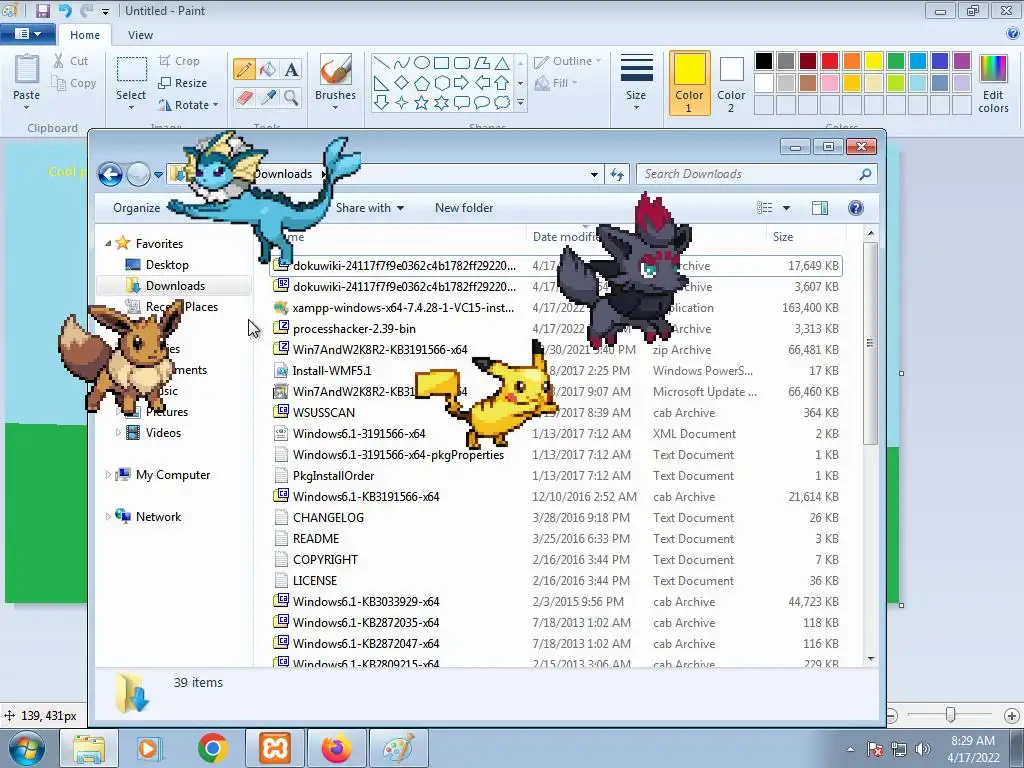The image size is (1024, 768).
Task: Open Explorer Help question mark icon
Action: [x=856, y=208]
